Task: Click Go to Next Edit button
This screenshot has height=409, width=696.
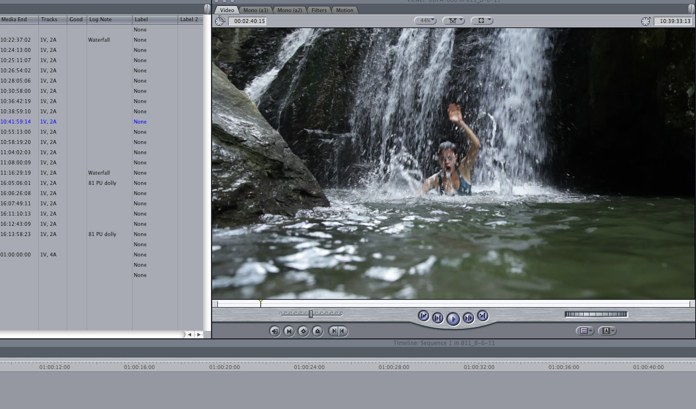Action: click(x=482, y=316)
